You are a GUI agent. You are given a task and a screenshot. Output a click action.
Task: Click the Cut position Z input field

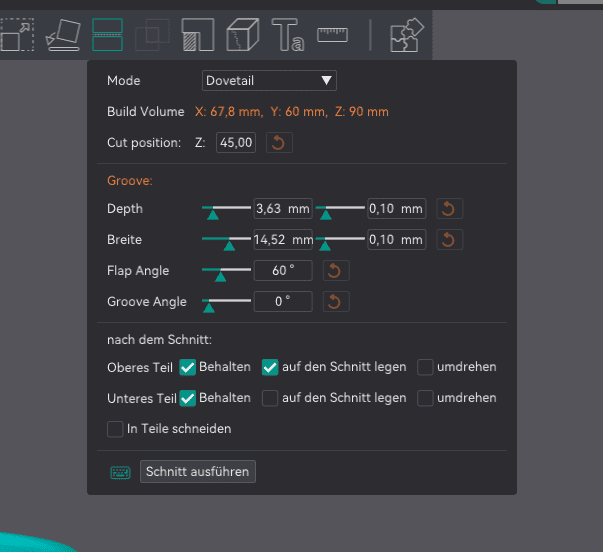236,143
